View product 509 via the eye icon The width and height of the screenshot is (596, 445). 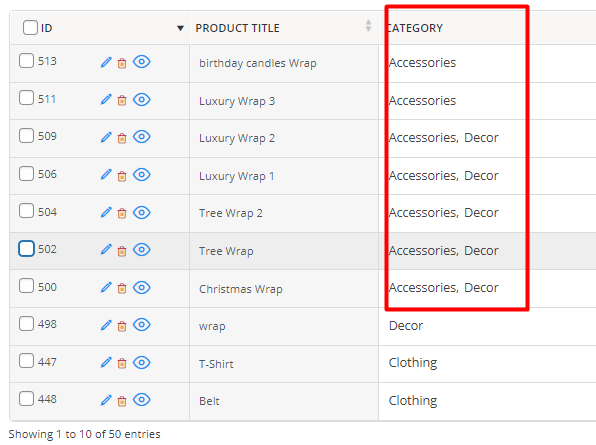point(142,137)
